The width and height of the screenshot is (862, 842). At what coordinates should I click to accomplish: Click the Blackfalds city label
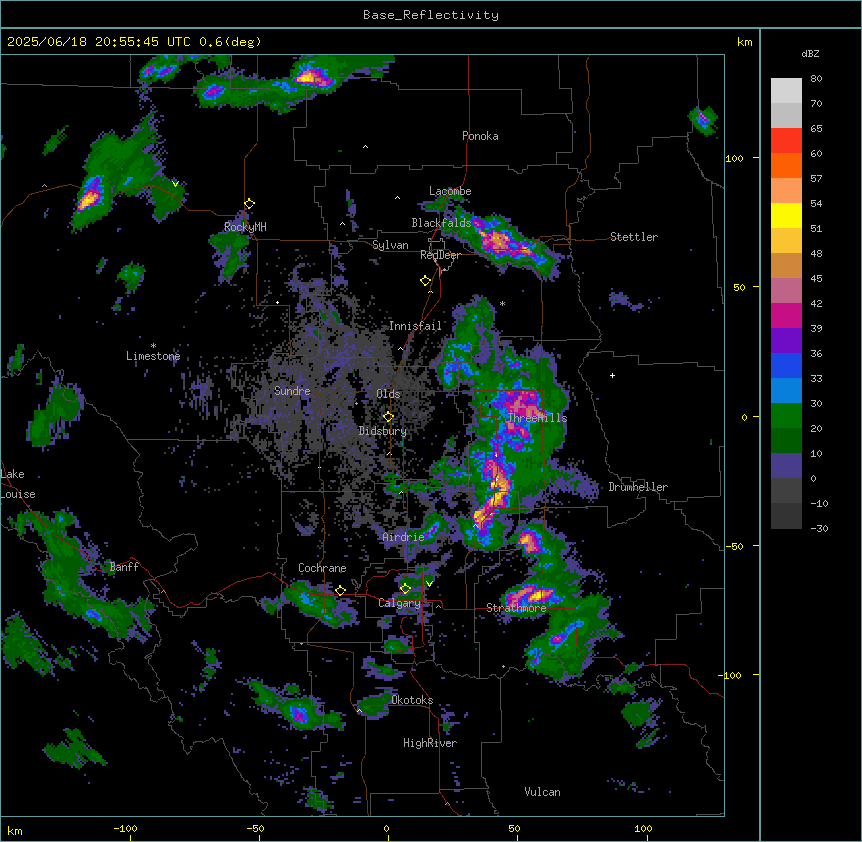coord(441,223)
